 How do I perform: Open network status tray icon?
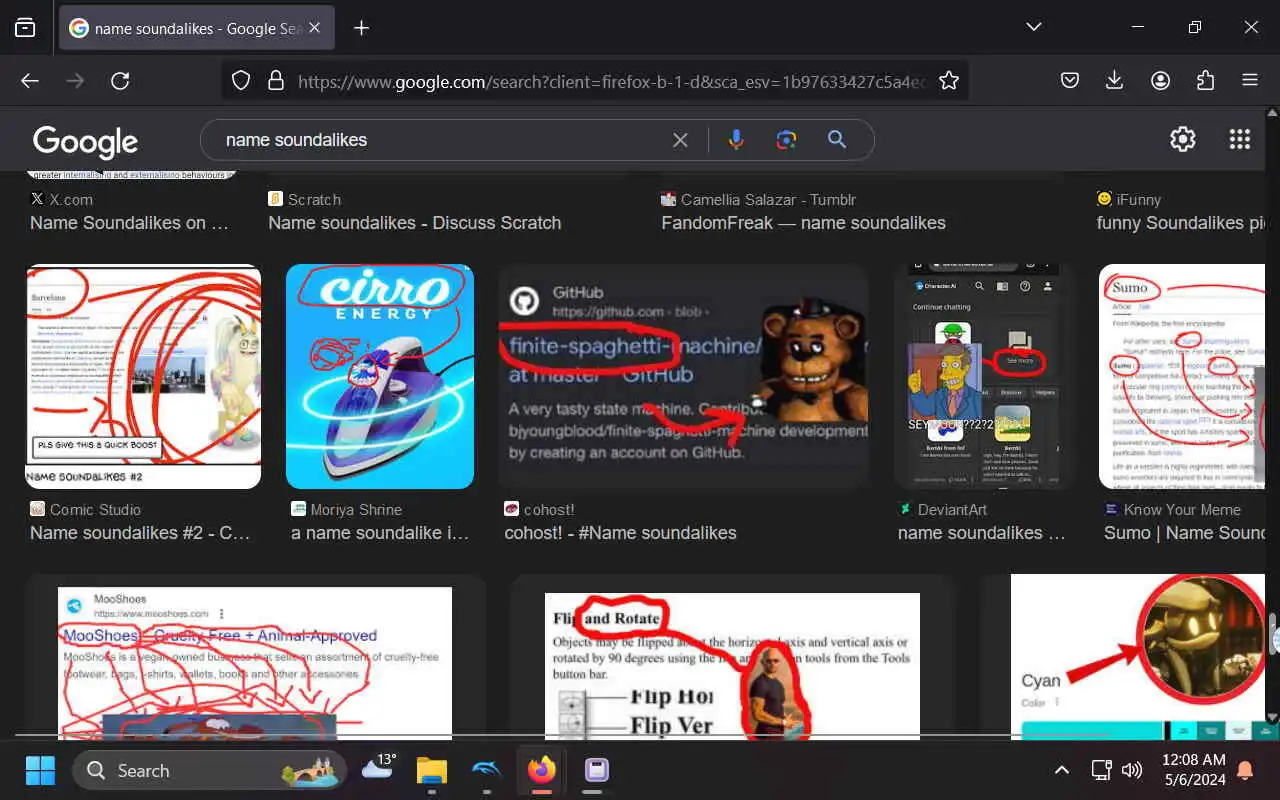pyautogui.click(x=1101, y=770)
